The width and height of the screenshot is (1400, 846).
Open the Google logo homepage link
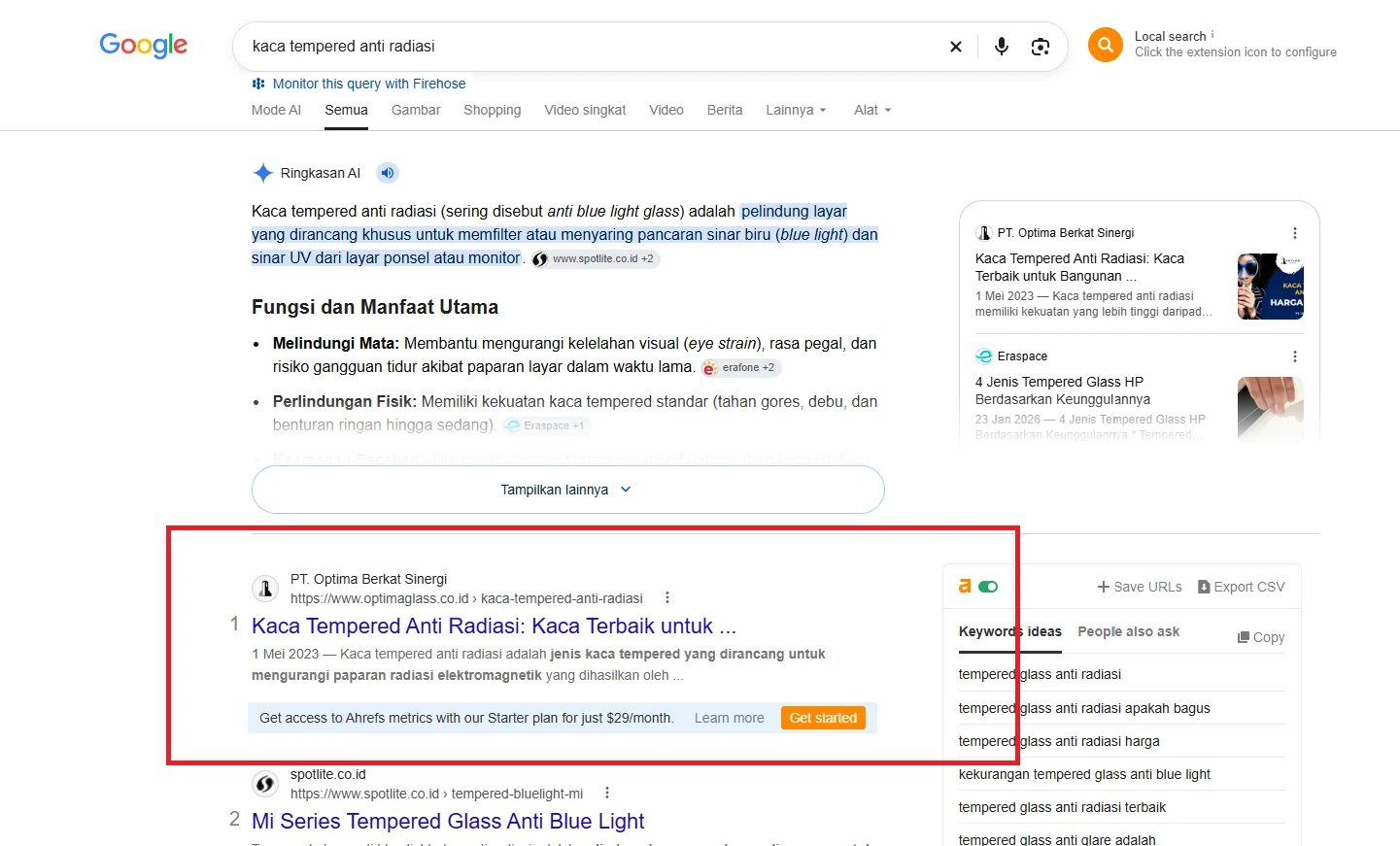point(144,46)
